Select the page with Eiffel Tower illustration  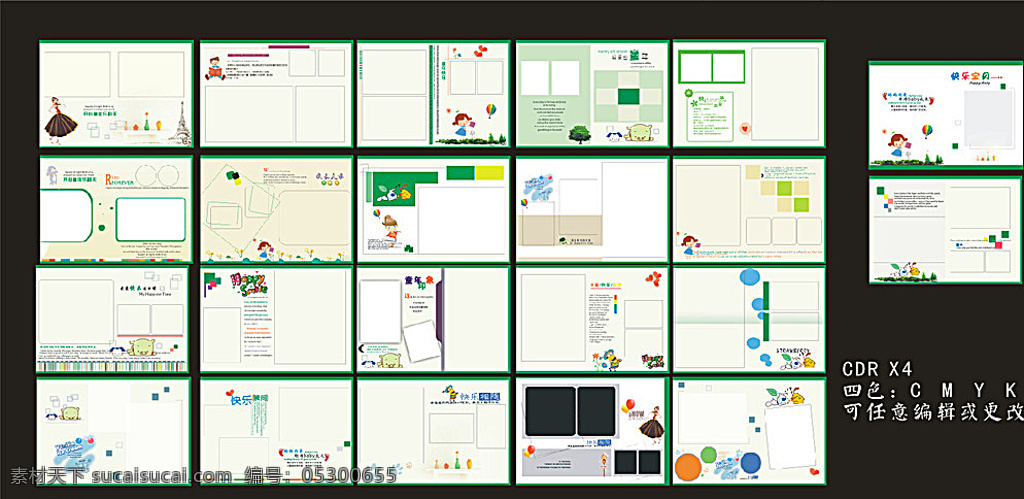[116, 93]
